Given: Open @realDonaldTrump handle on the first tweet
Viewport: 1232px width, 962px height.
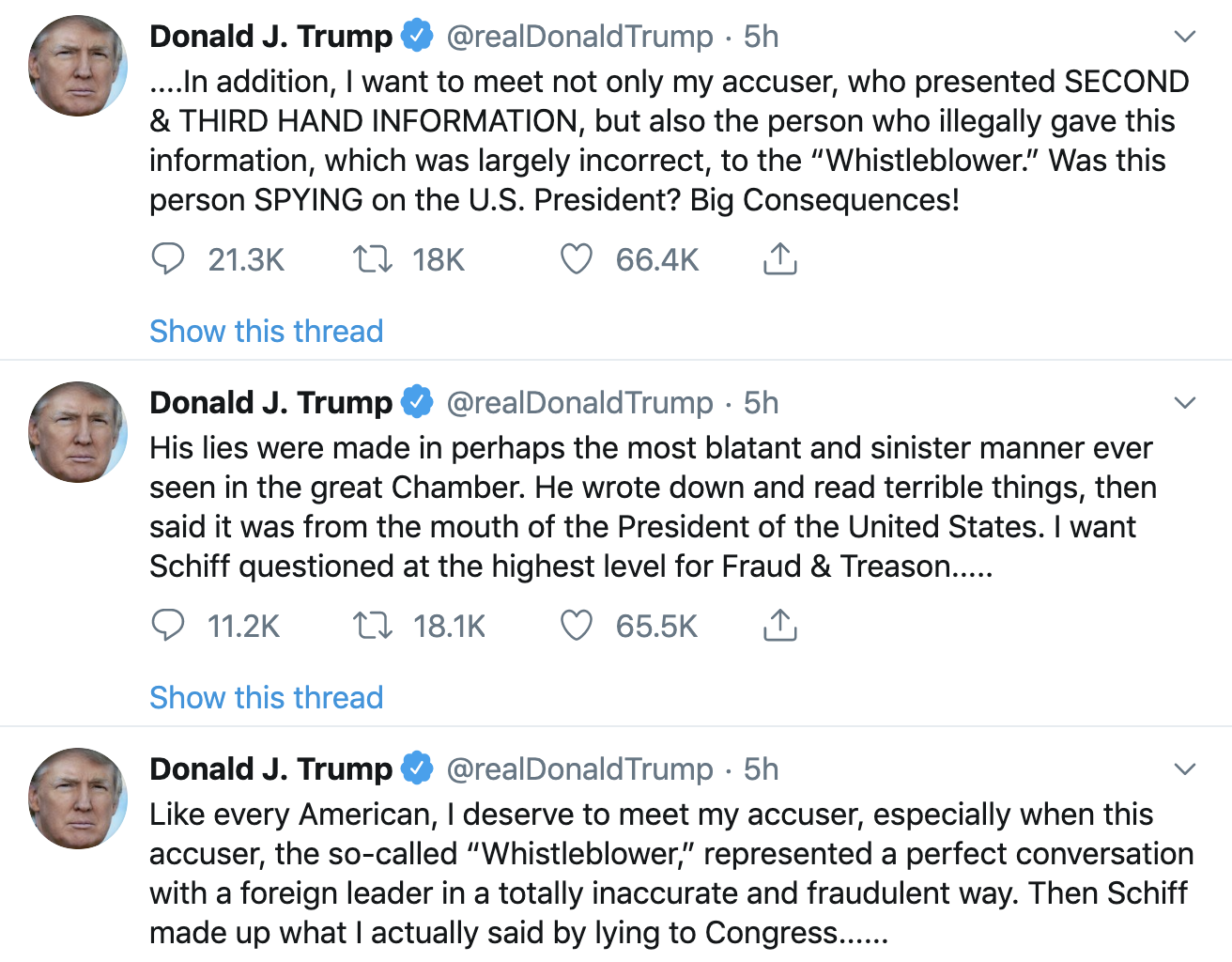Looking at the screenshot, I should click(579, 37).
